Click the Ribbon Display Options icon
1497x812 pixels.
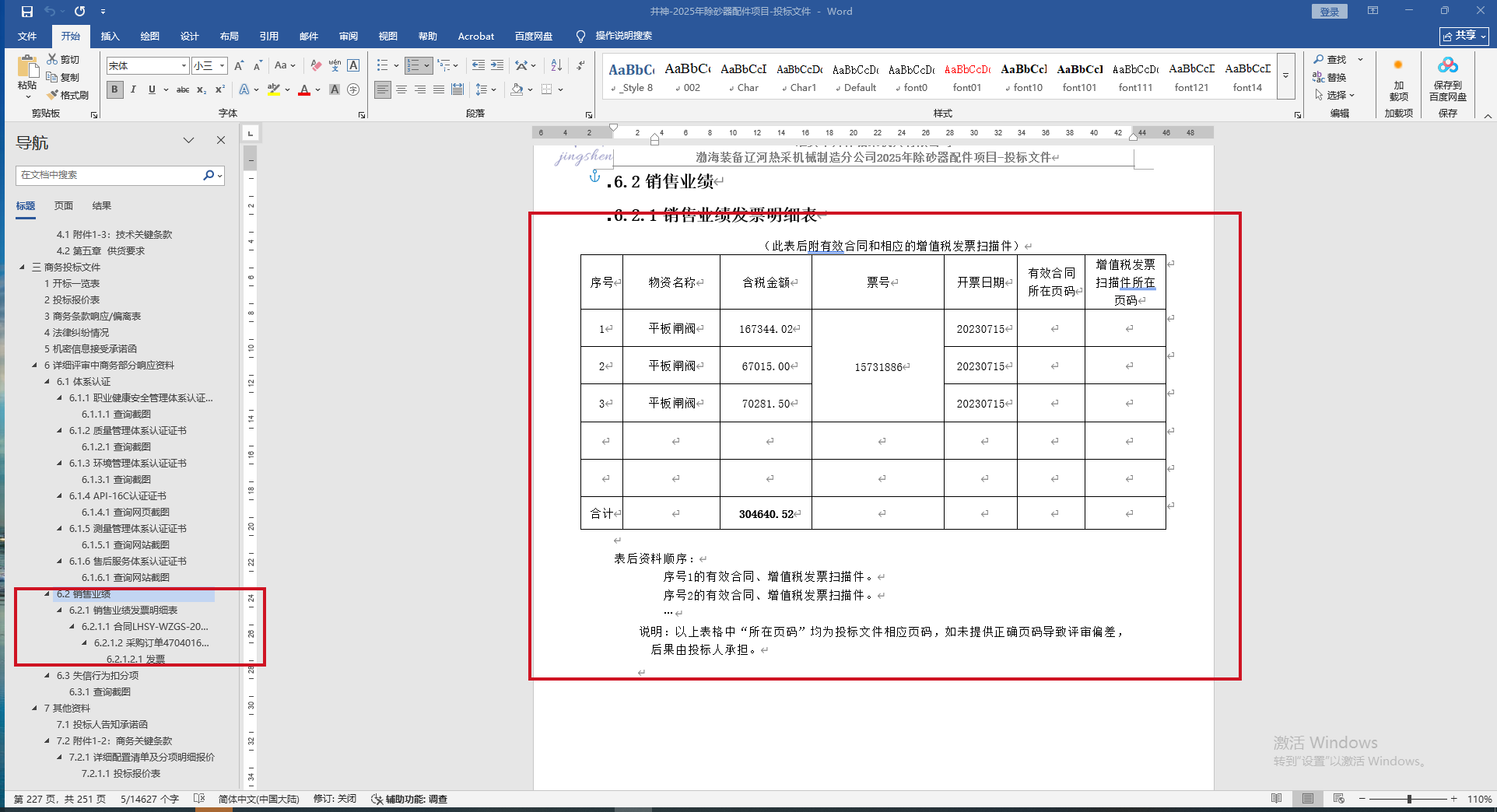click(x=1373, y=11)
